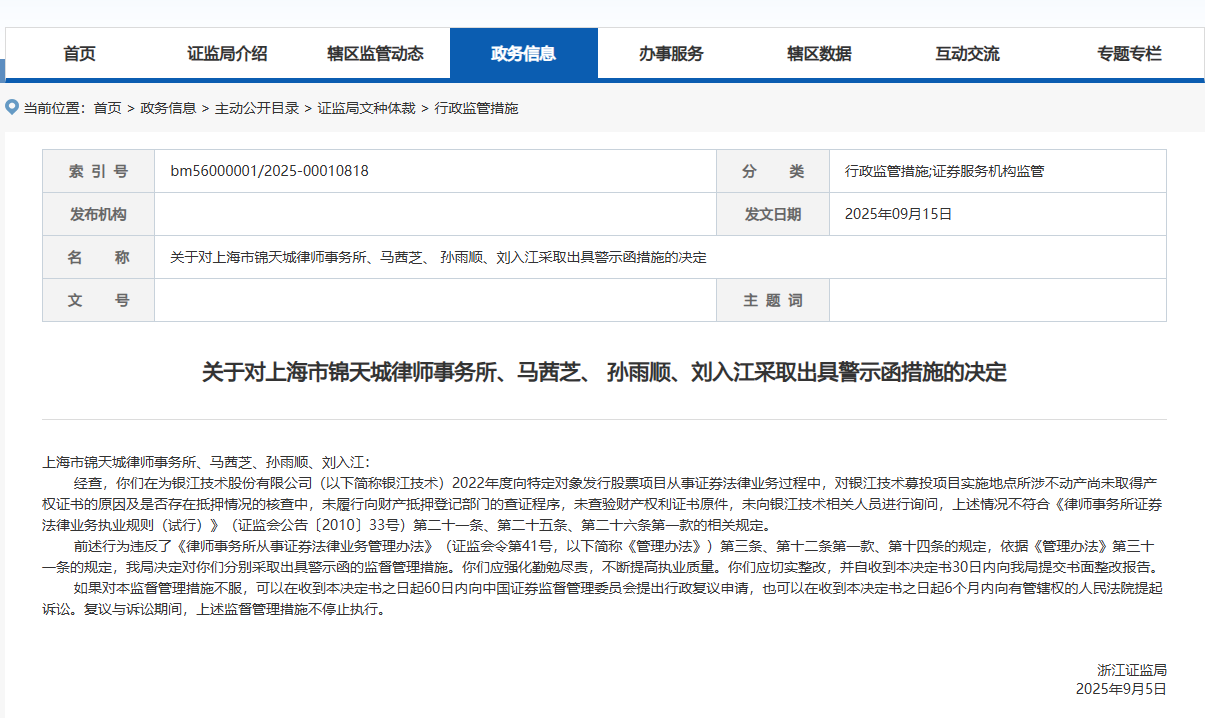Click the 当前位置: label
The height and width of the screenshot is (718, 1205).
(54, 108)
